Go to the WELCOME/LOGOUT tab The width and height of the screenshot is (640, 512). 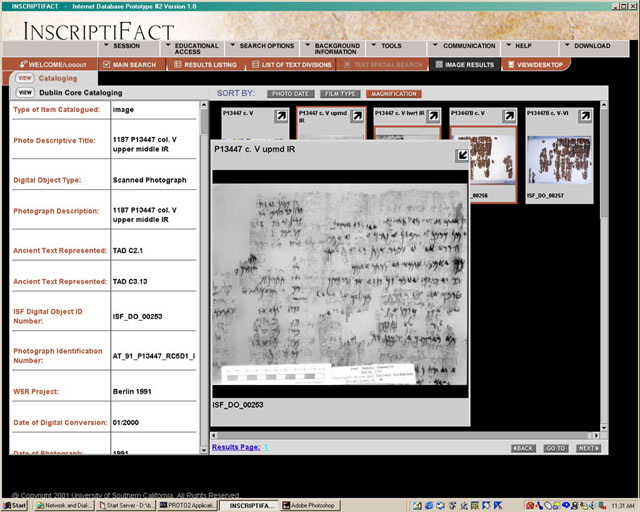click(x=51, y=65)
